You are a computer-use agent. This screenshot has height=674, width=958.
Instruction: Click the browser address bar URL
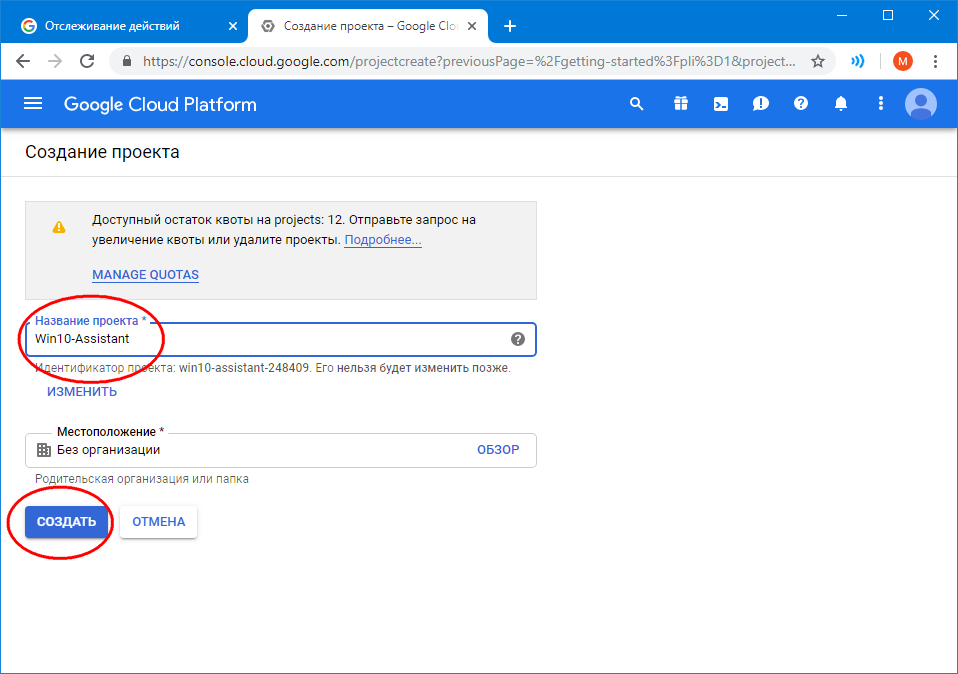point(469,61)
